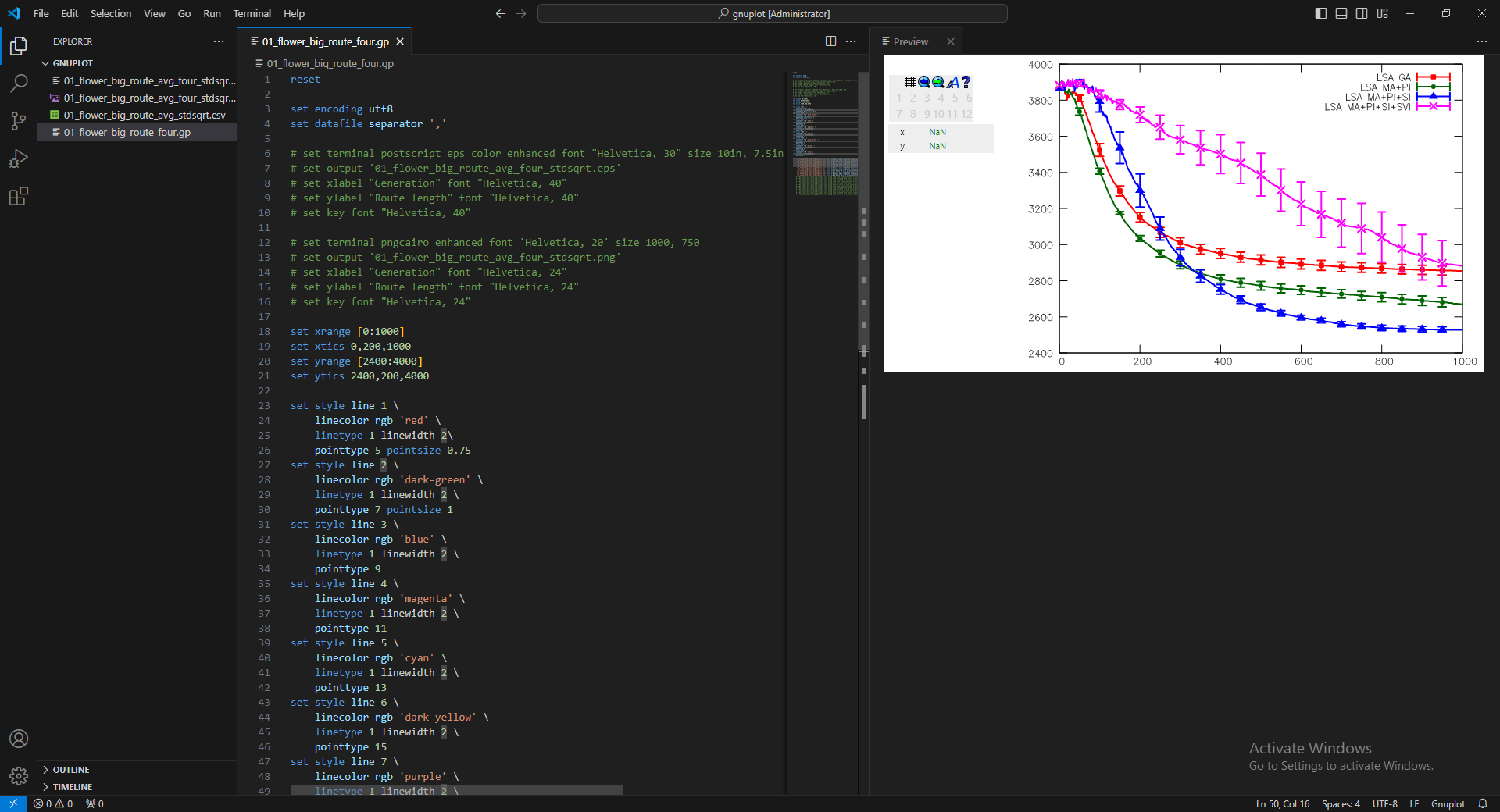The height and width of the screenshot is (812, 1500).
Task: Click next zoom icon in gnuplot preview
Action: (938, 82)
